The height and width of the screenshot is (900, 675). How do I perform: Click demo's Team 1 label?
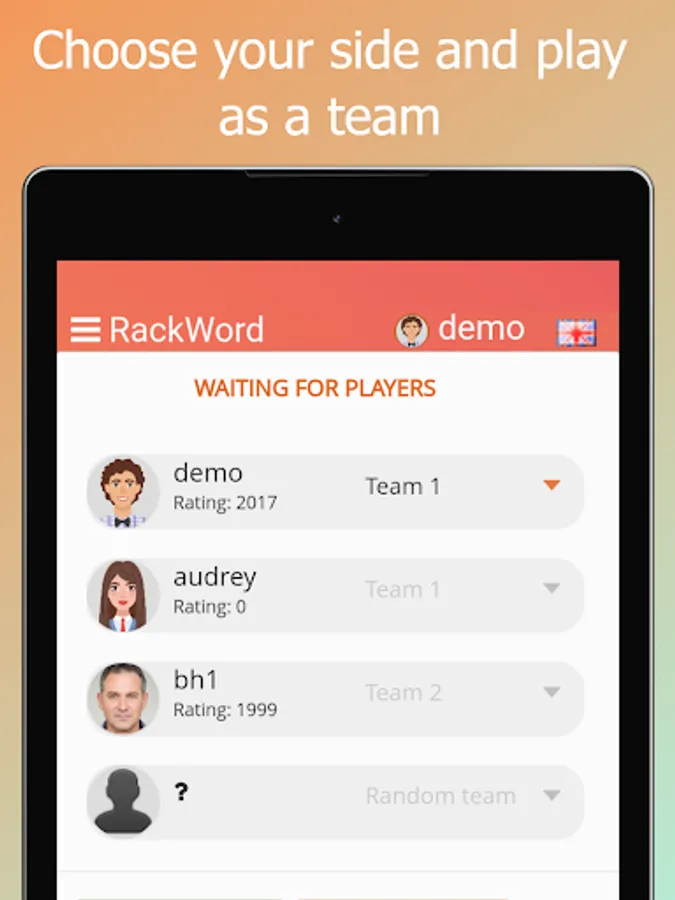[x=403, y=486]
